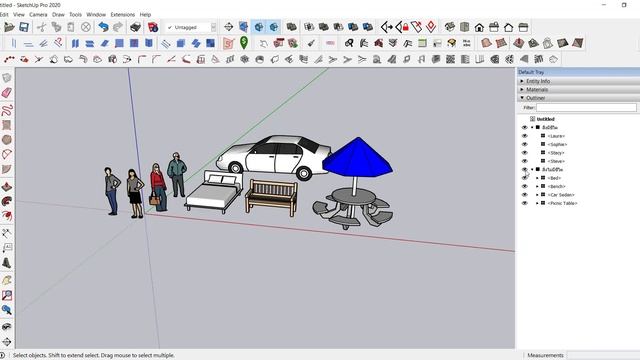Select the Car Sedan item in Outliner
This screenshot has width=640, height=360.
point(561,195)
